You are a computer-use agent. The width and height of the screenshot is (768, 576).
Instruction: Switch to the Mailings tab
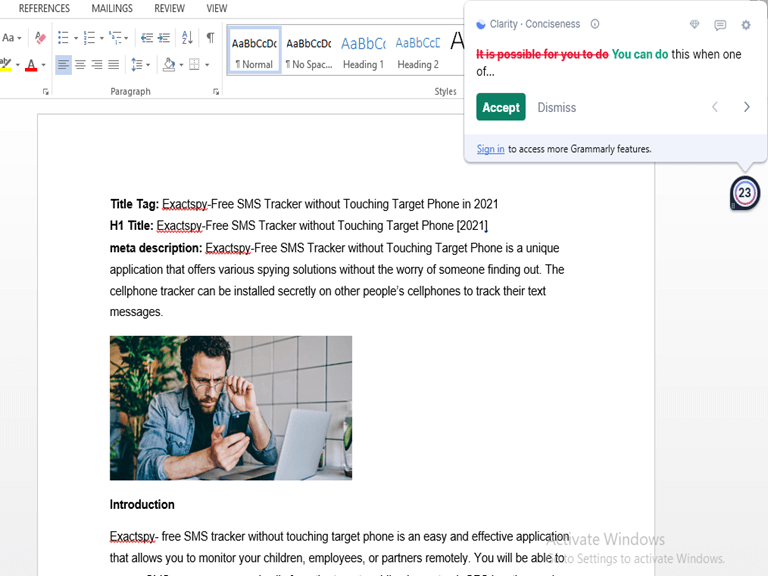(112, 8)
